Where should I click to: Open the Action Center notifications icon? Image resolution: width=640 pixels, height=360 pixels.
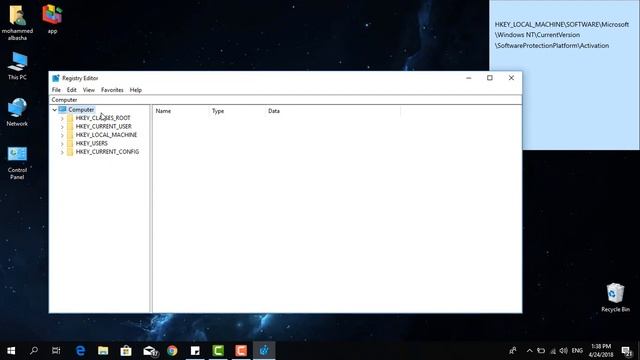(627, 351)
